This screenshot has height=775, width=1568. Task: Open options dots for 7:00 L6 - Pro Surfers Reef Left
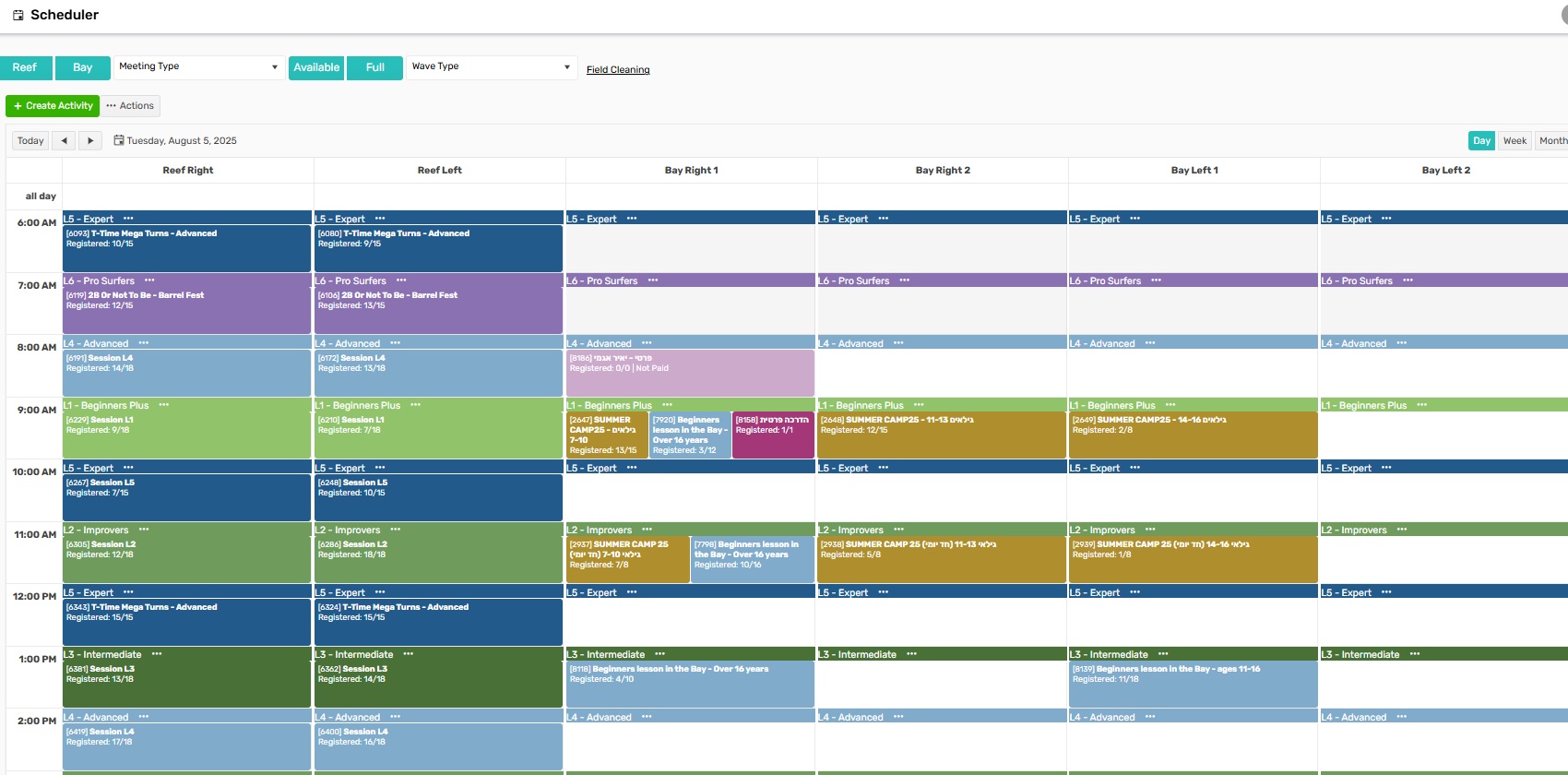tap(401, 280)
